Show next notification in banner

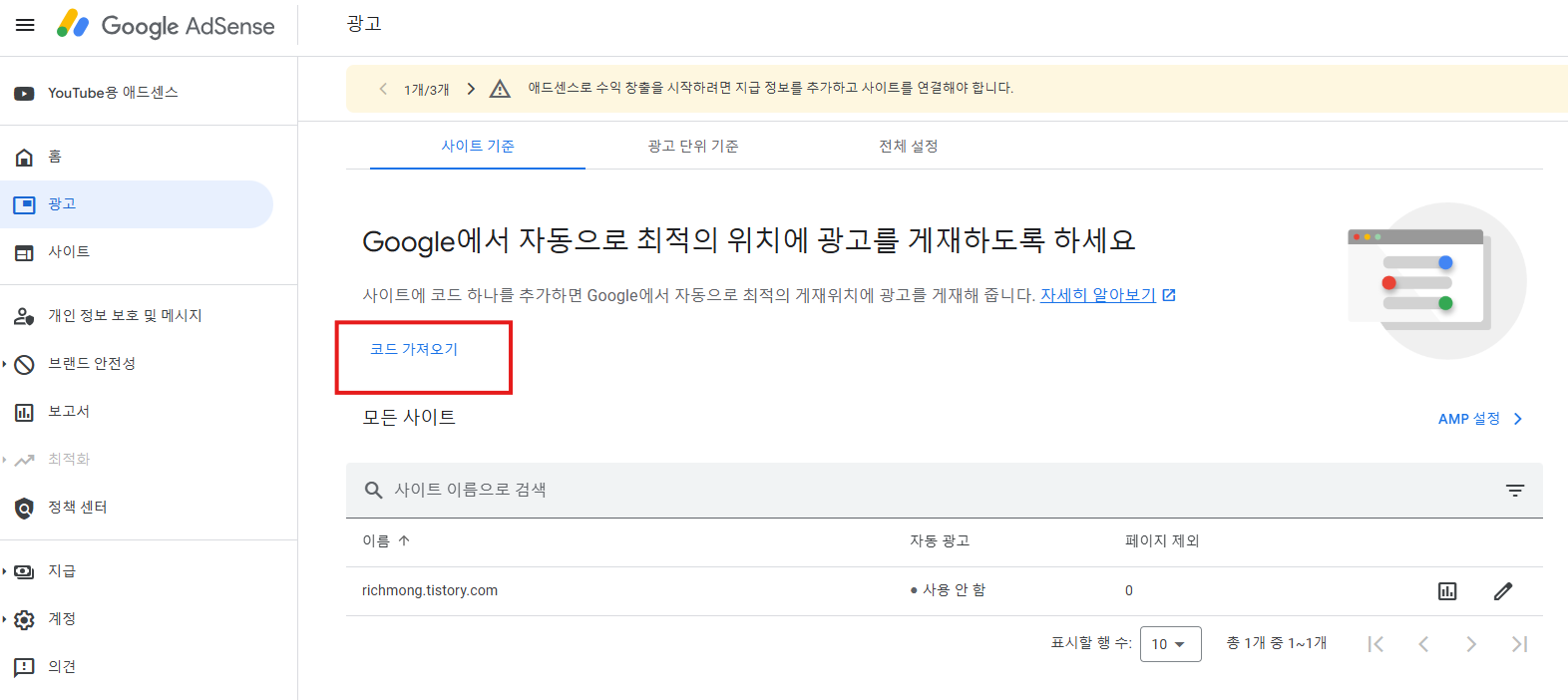(471, 89)
